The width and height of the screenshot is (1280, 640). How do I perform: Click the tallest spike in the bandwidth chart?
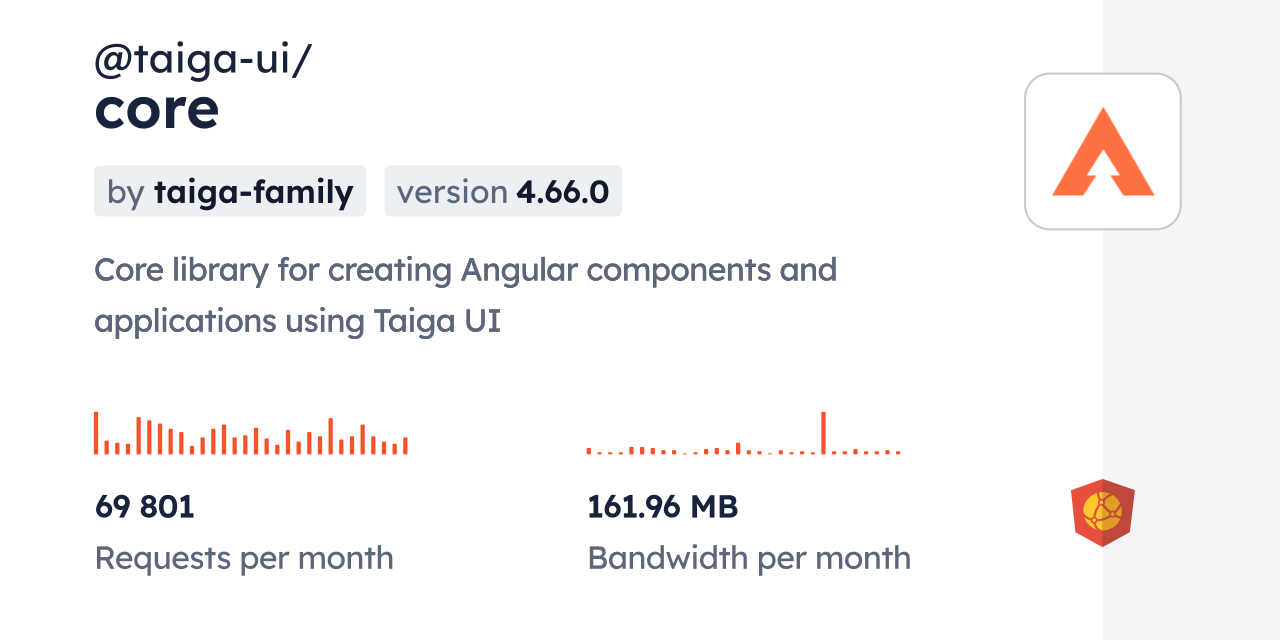[x=823, y=433]
